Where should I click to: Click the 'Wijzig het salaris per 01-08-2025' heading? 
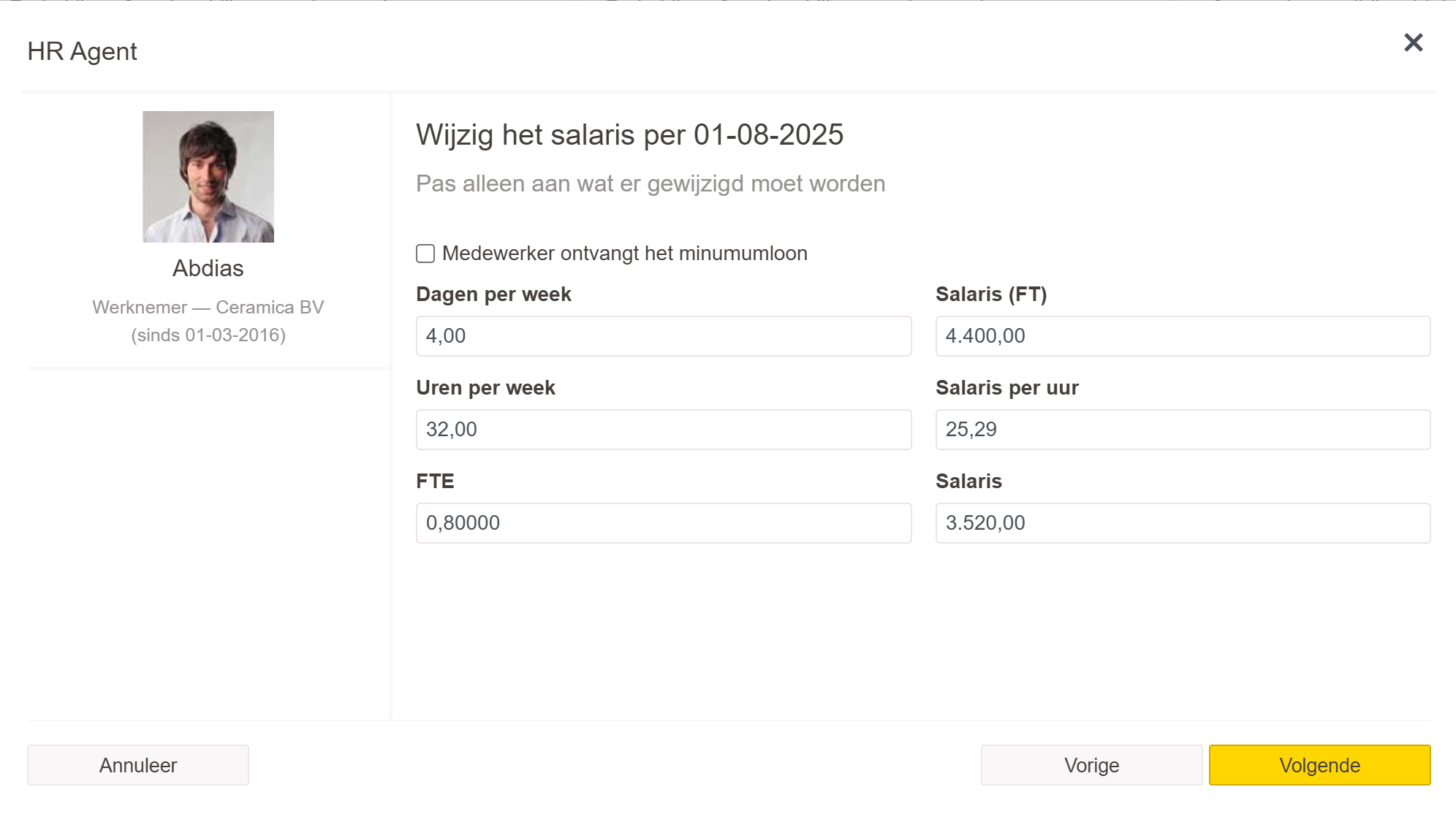(x=629, y=135)
